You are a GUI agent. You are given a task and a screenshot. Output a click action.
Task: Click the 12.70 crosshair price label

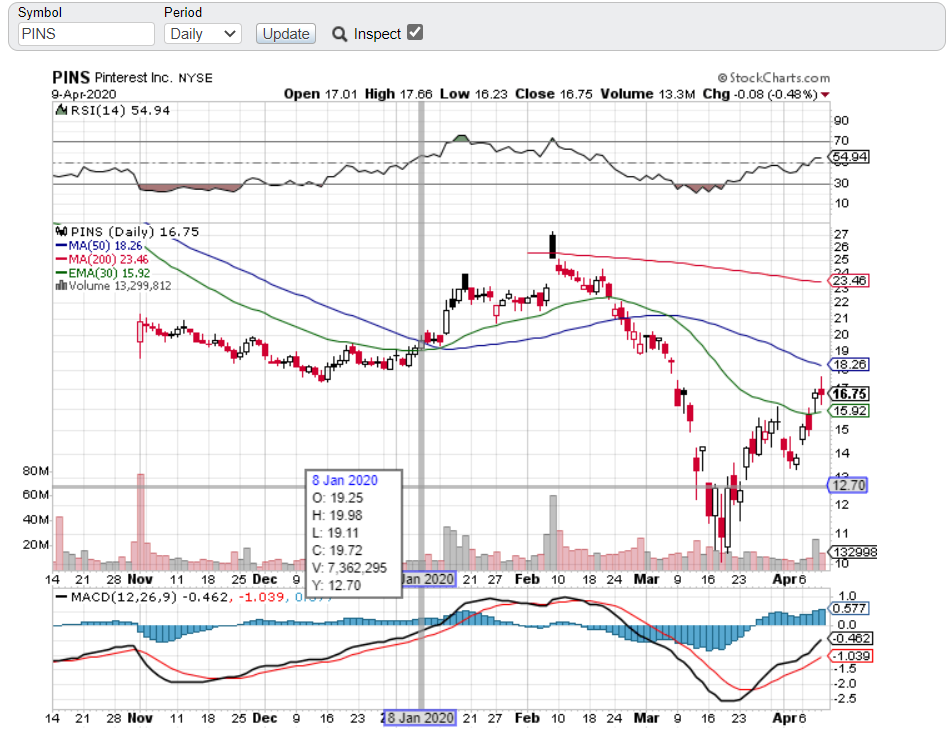847,485
